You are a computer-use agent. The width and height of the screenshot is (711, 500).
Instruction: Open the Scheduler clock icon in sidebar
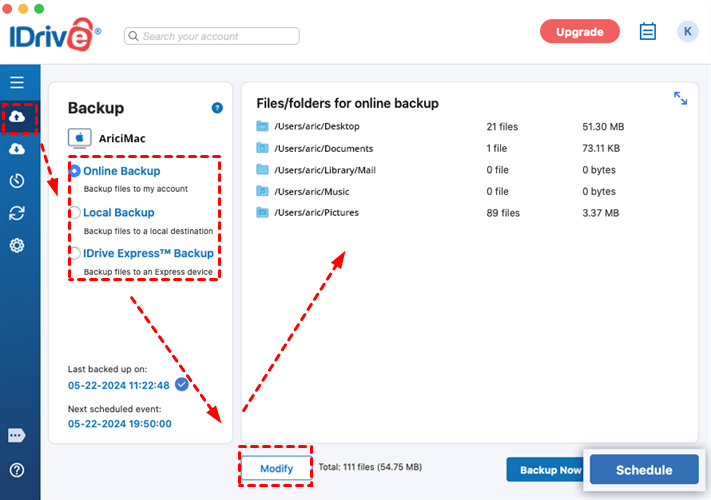(x=17, y=180)
